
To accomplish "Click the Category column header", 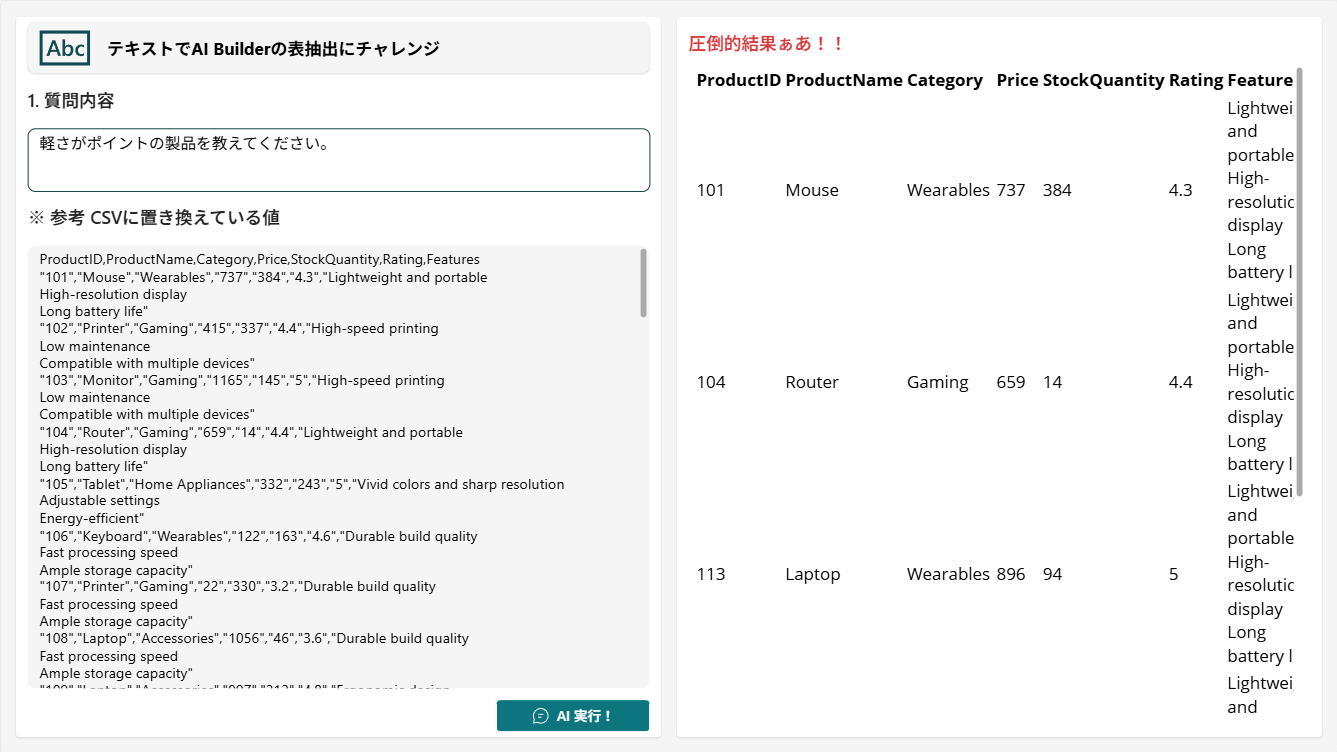I will [x=945, y=80].
